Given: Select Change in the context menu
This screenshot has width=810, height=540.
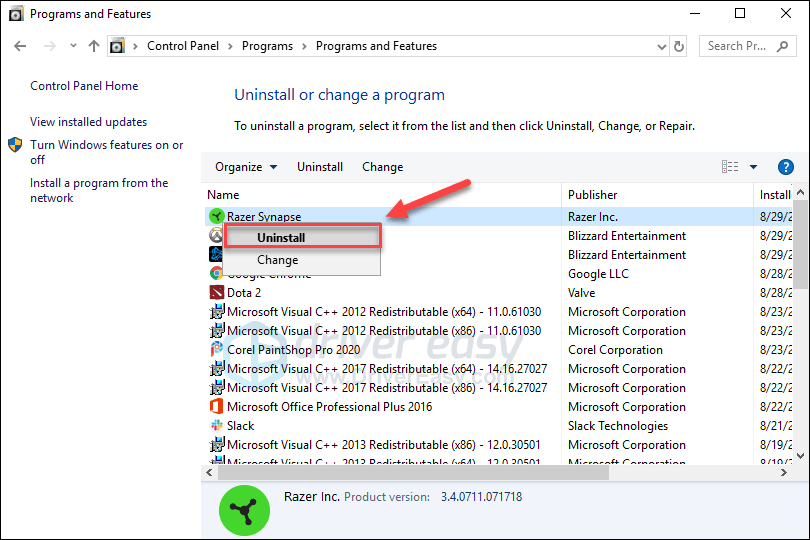Looking at the screenshot, I should [x=303, y=260].
